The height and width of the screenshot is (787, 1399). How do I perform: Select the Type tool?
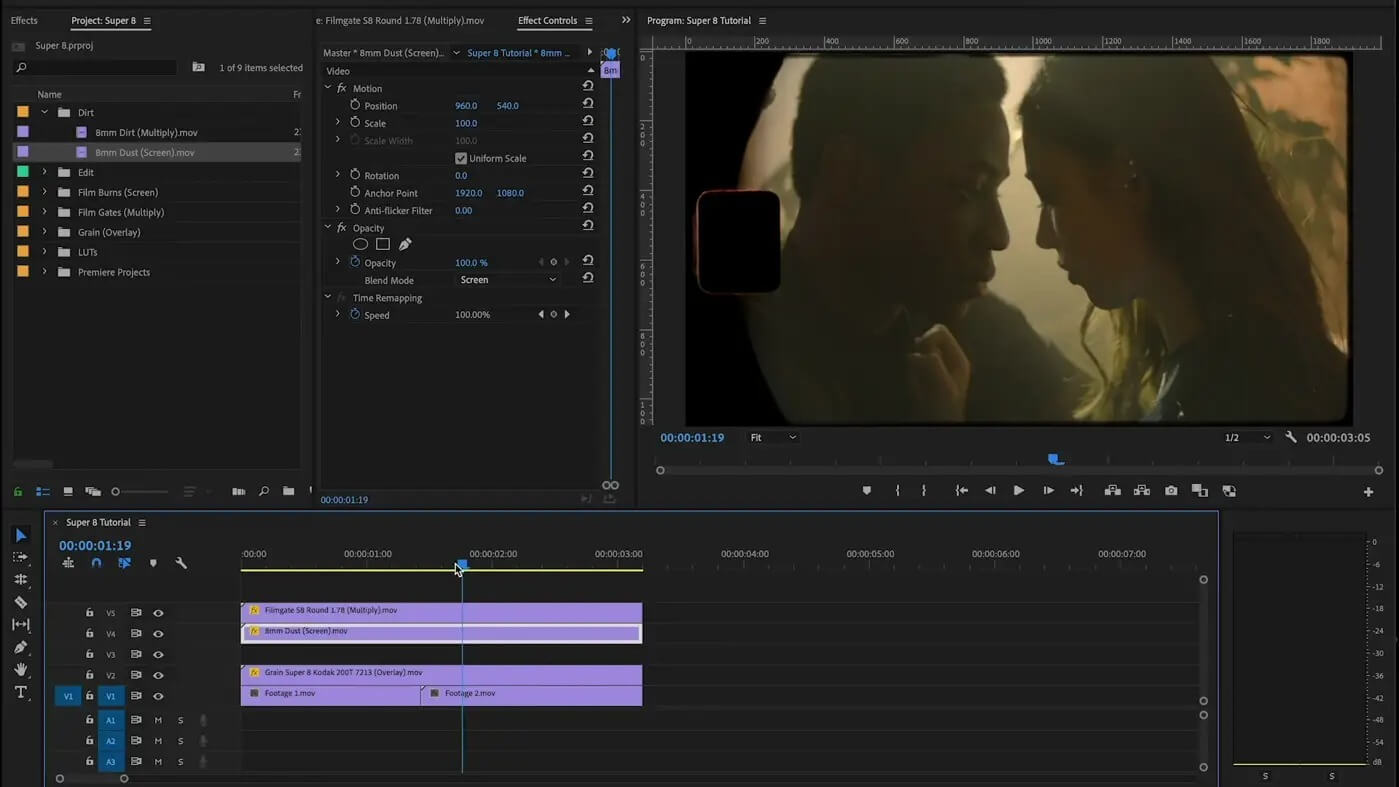(x=20, y=692)
